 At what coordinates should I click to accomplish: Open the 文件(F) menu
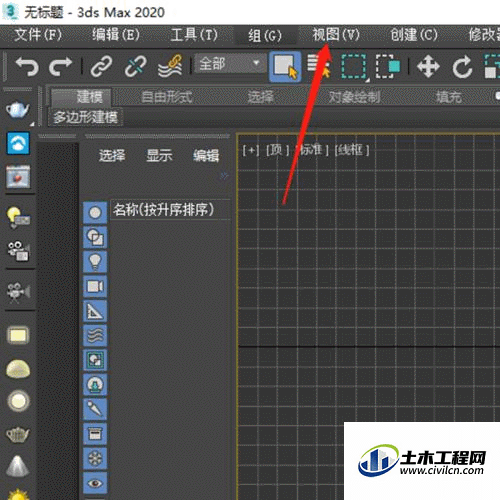click(x=38, y=35)
